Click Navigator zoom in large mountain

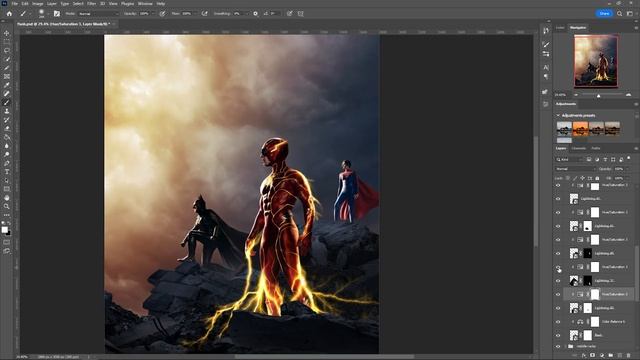tap(629, 95)
